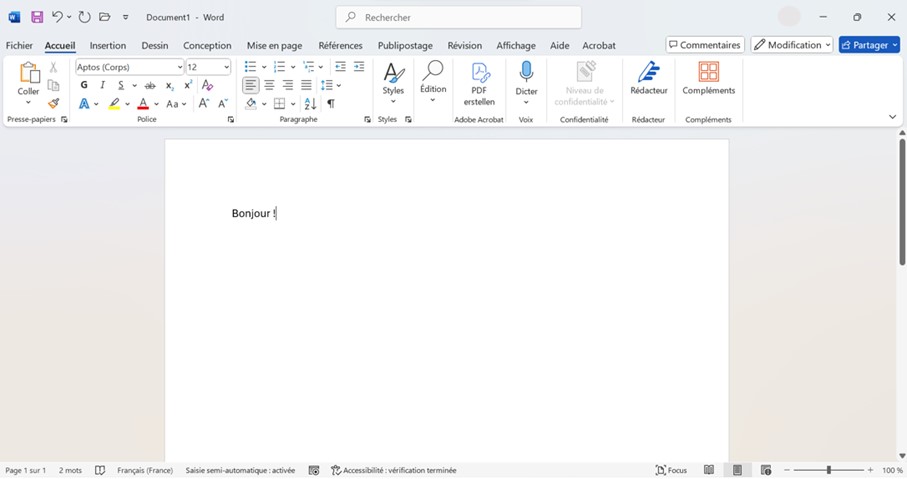The height and width of the screenshot is (479, 907).
Task: Click the sort A-Z icon
Action: click(x=310, y=104)
